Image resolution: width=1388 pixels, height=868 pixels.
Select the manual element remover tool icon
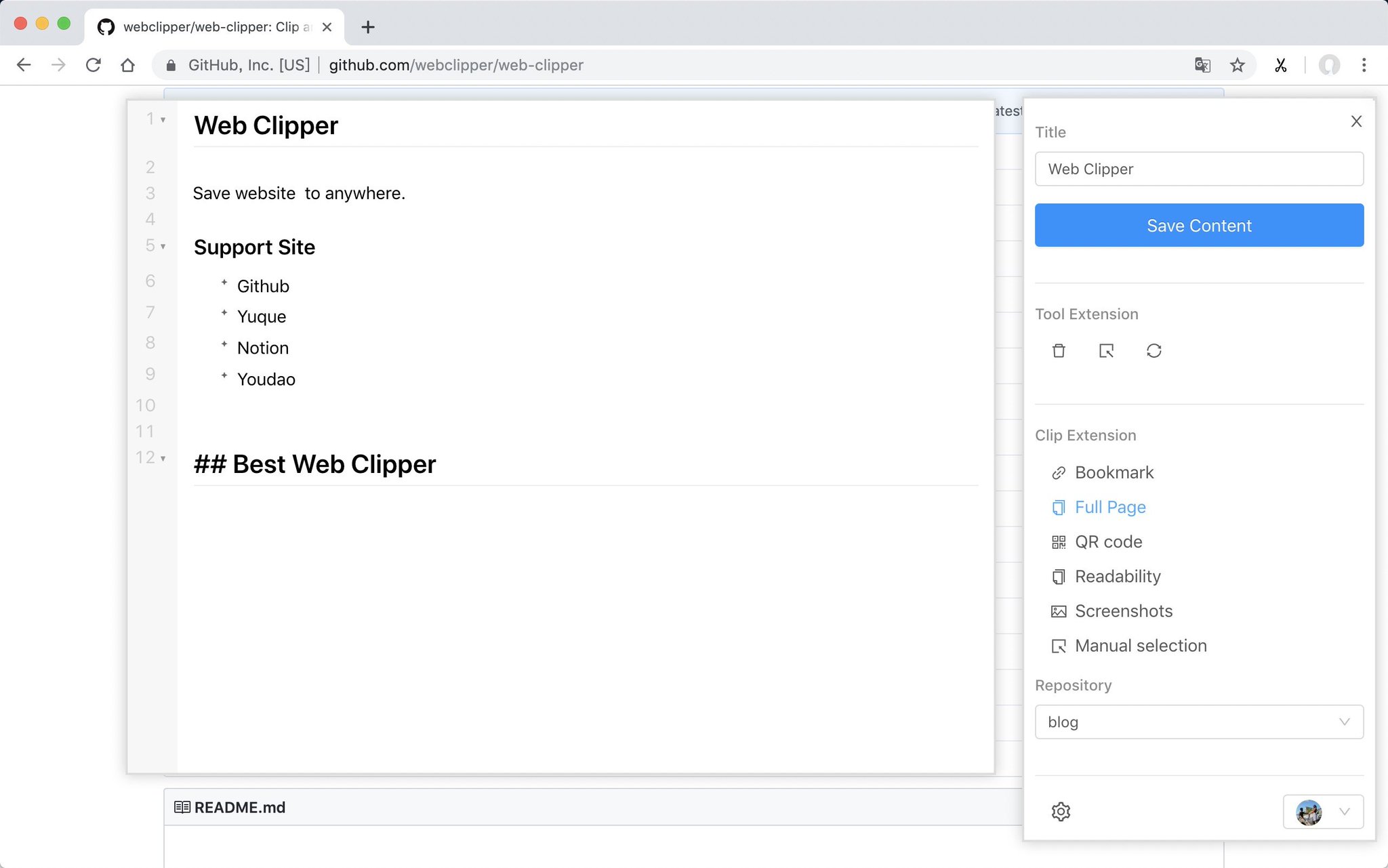click(x=1106, y=351)
